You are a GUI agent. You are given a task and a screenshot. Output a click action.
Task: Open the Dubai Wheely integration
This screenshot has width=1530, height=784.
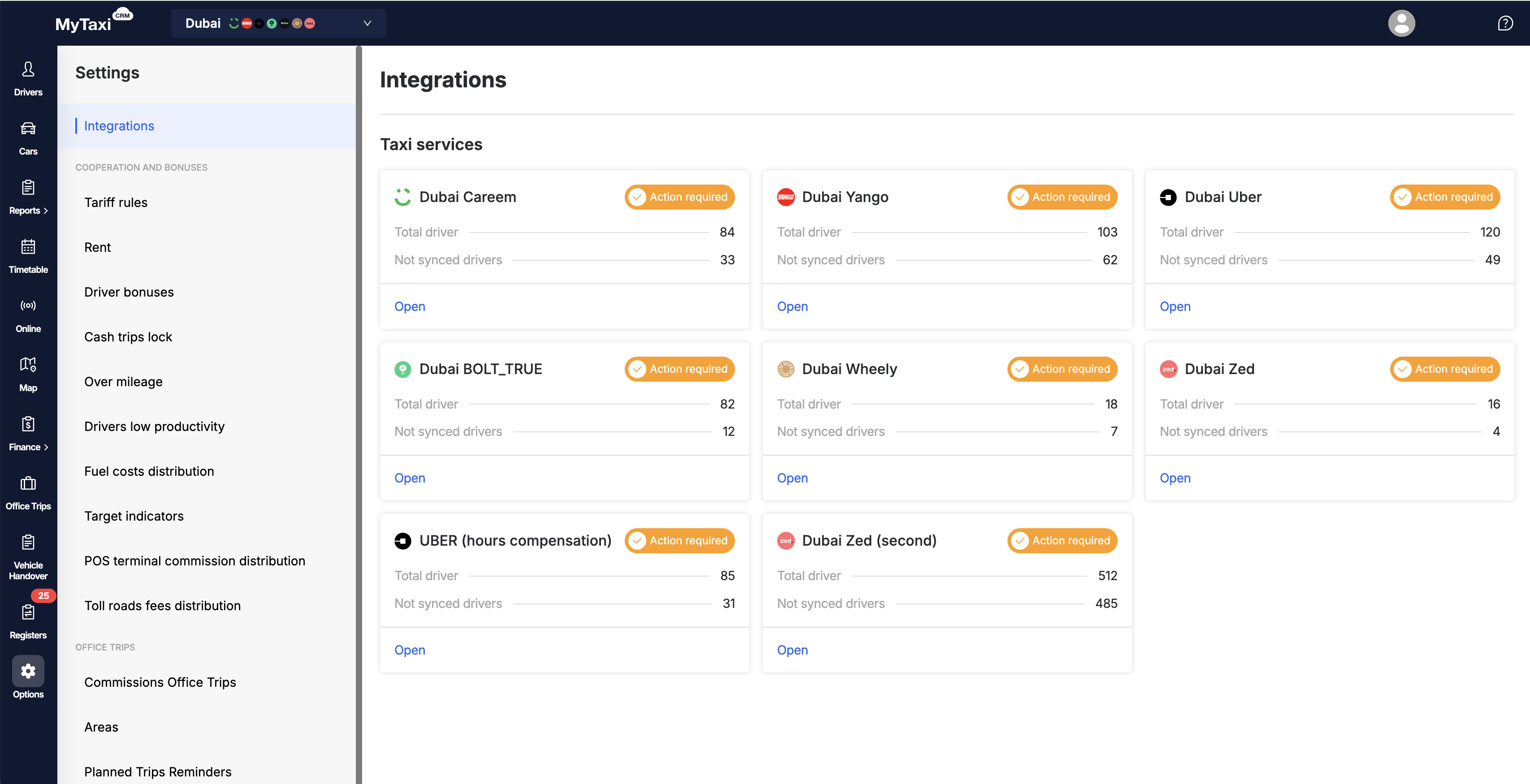click(792, 478)
